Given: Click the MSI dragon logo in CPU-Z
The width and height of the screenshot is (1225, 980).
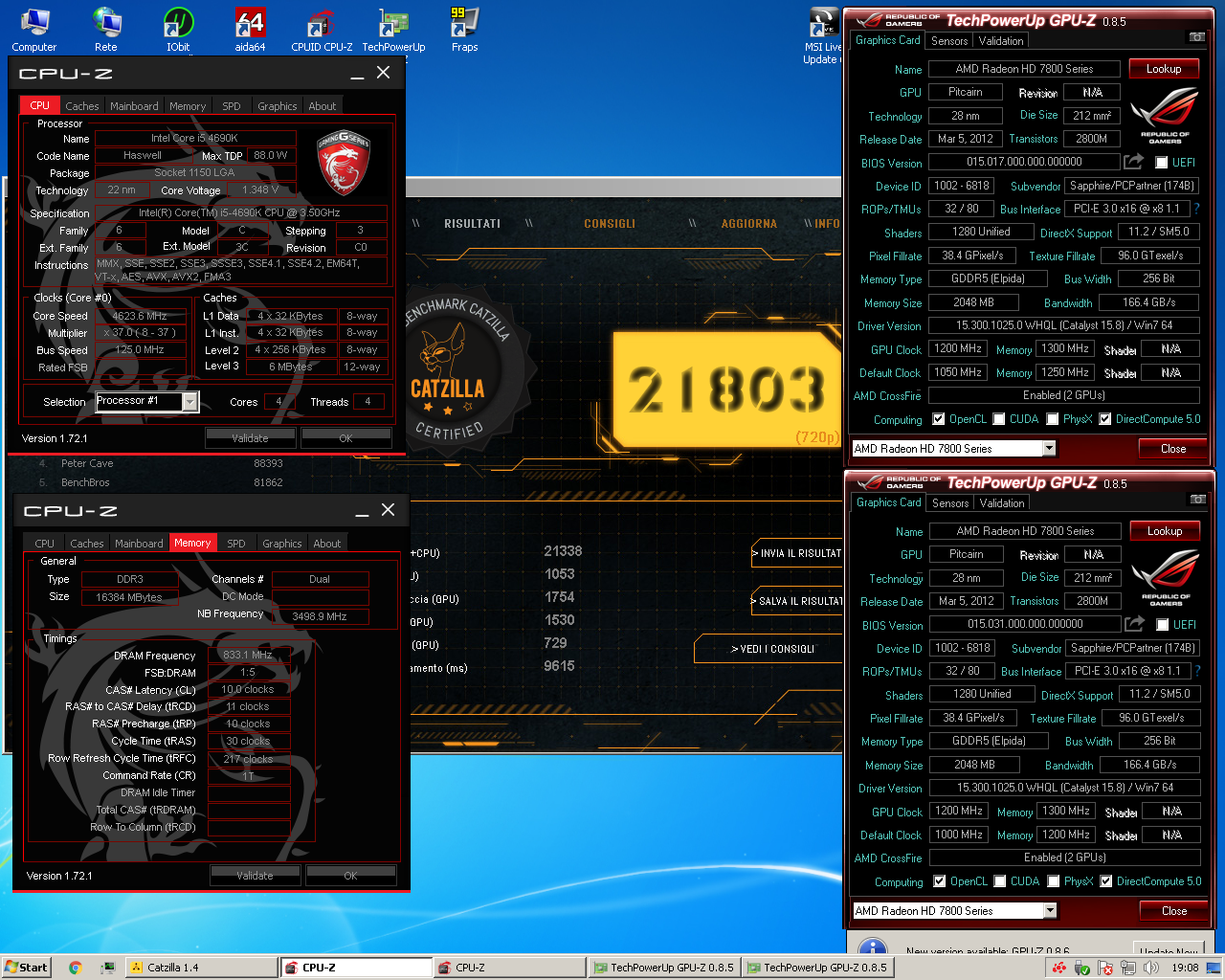Looking at the screenshot, I should 343,162.
